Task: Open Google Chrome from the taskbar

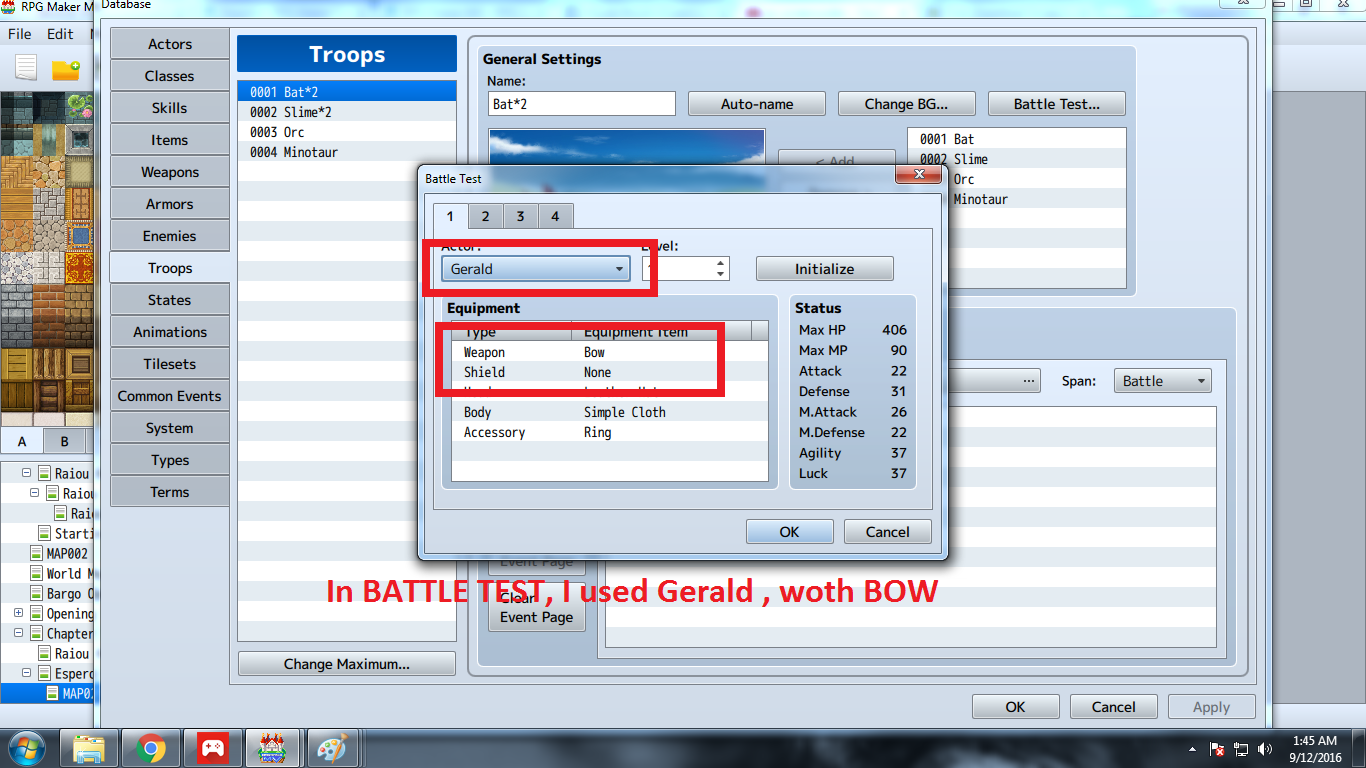Action: tap(151, 748)
